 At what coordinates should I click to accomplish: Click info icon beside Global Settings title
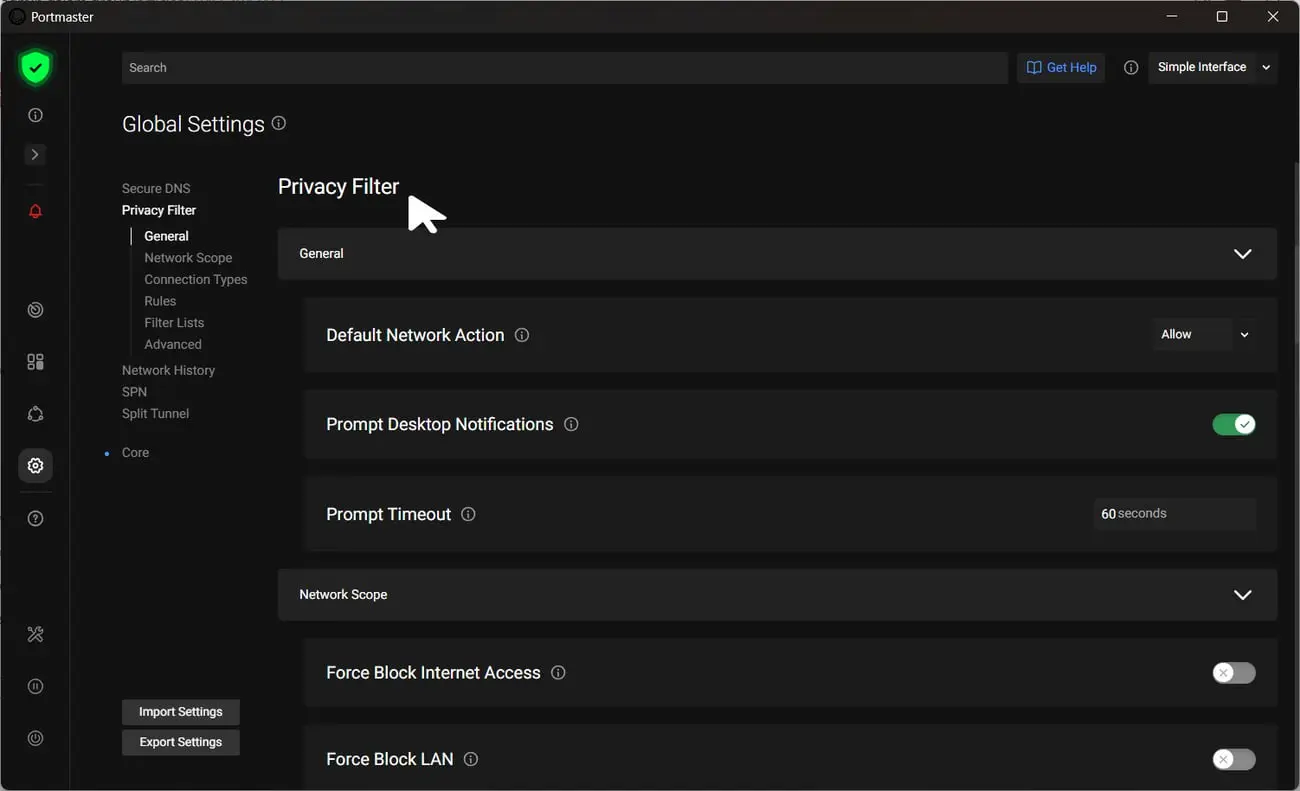[279, 123]
